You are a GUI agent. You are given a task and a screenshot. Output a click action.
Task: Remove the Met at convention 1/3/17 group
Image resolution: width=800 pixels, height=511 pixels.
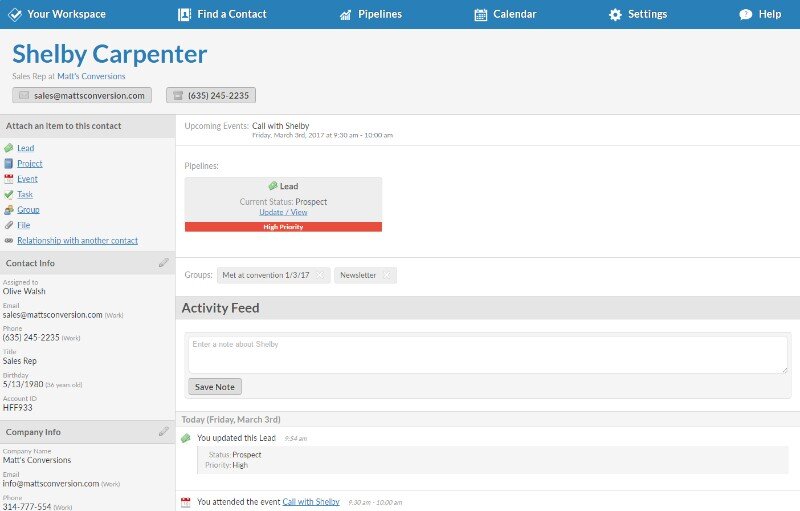[x=319, y=275]
